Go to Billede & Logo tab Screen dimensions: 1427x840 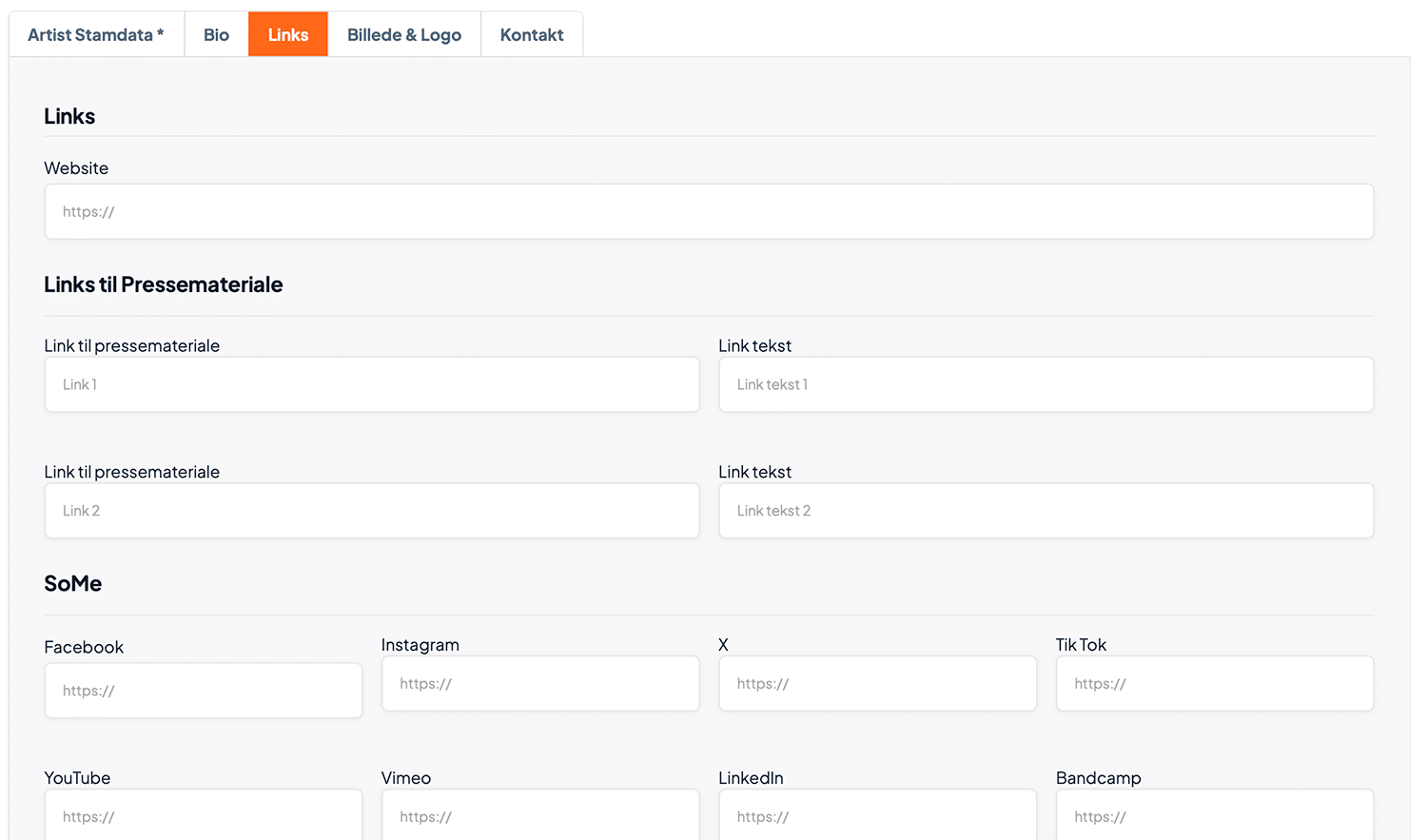click(404, 35)
